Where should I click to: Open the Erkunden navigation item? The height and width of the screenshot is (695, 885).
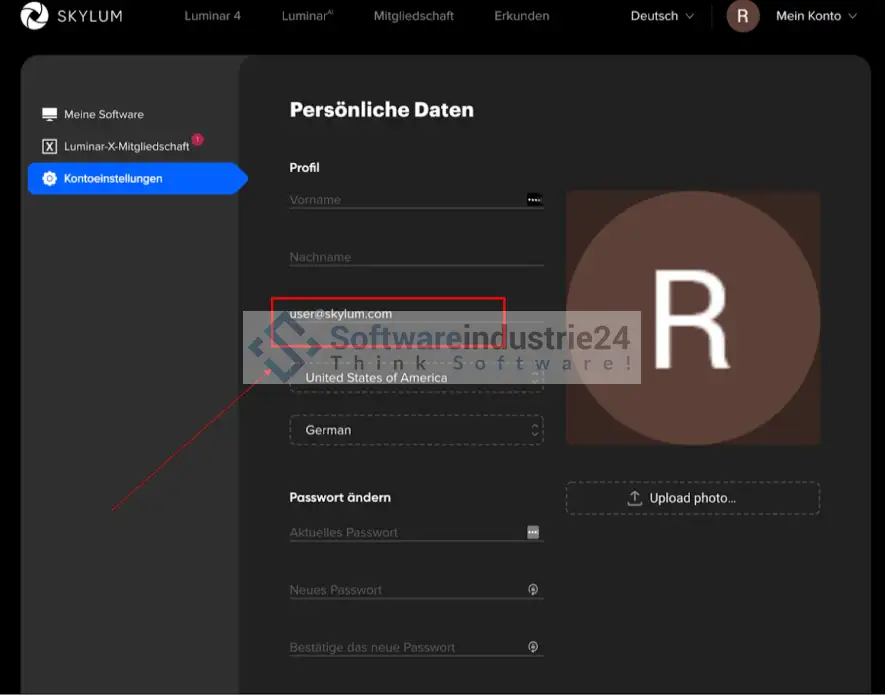click(x=521, y=16)
